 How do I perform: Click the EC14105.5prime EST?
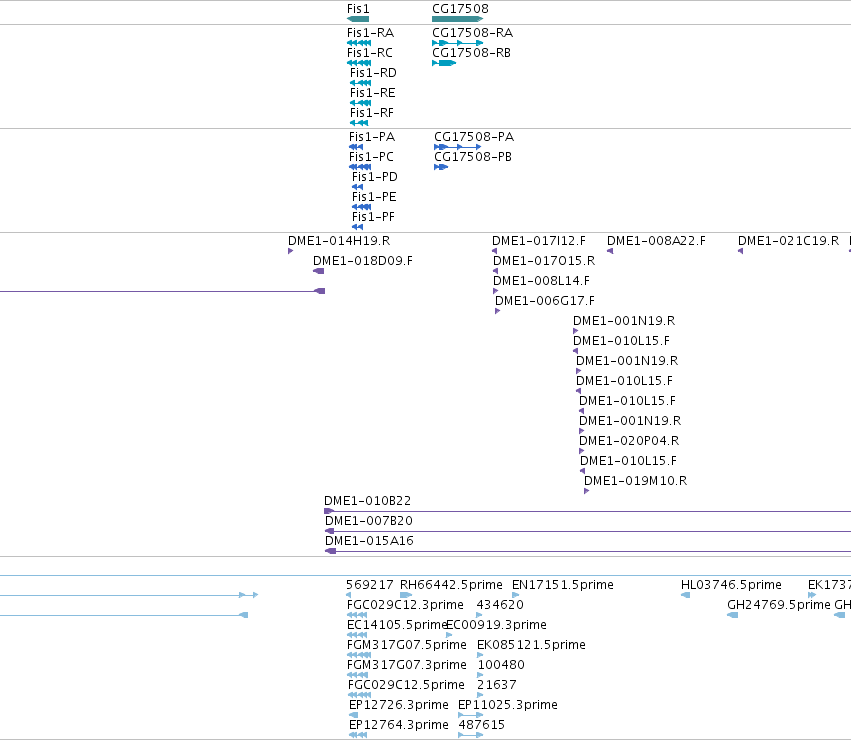pos(357,635)
